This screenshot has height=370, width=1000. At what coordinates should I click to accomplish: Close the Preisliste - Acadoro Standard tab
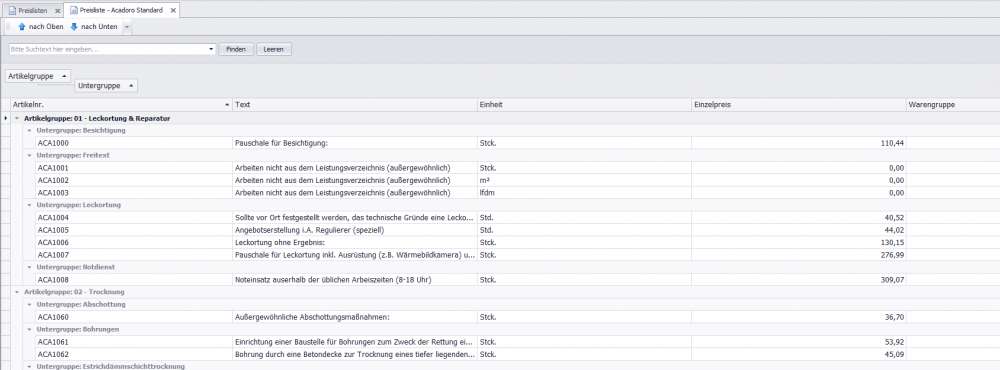[x=173, y=11]
